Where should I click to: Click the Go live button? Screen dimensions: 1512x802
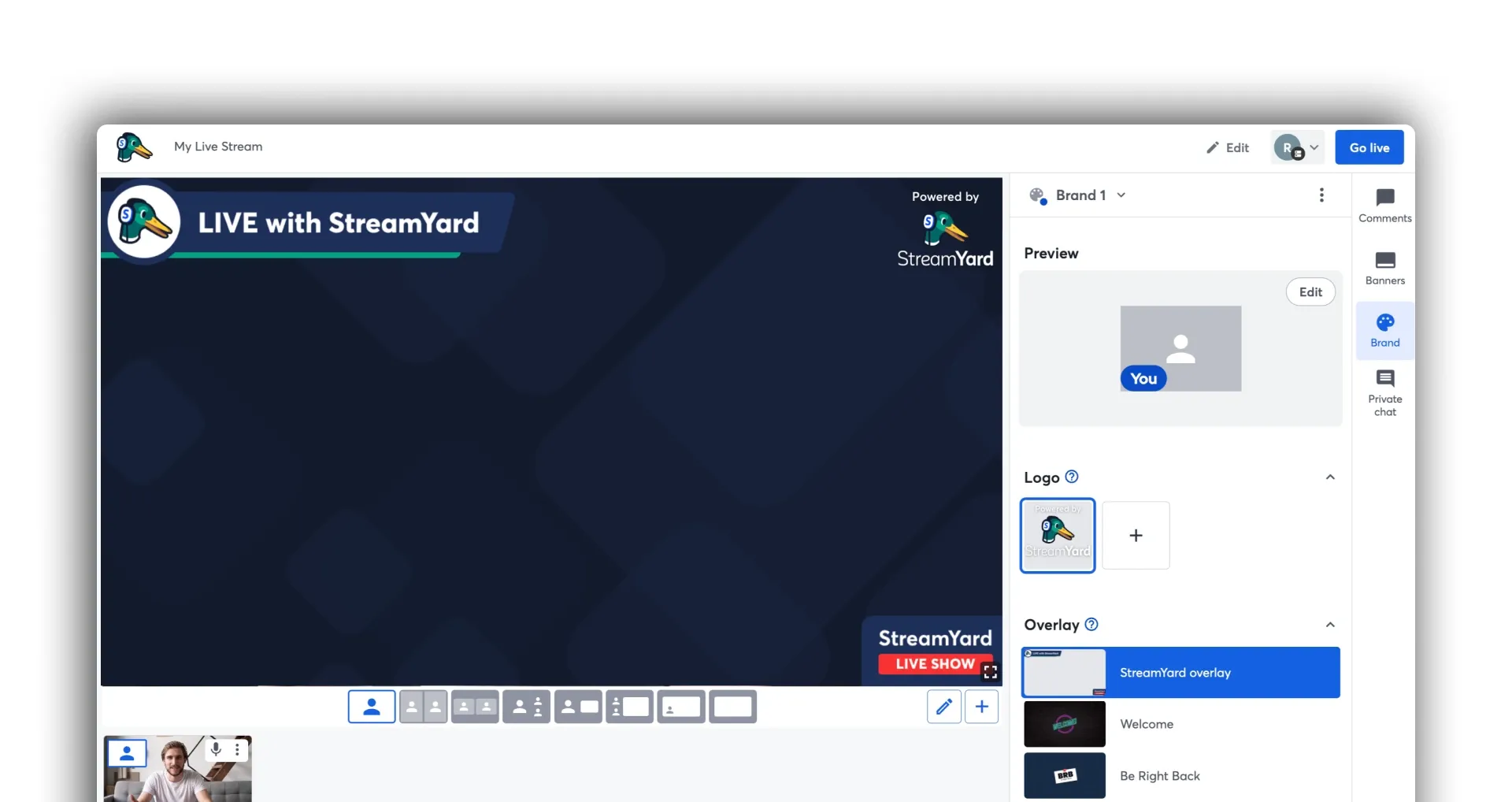(1369, 147)
